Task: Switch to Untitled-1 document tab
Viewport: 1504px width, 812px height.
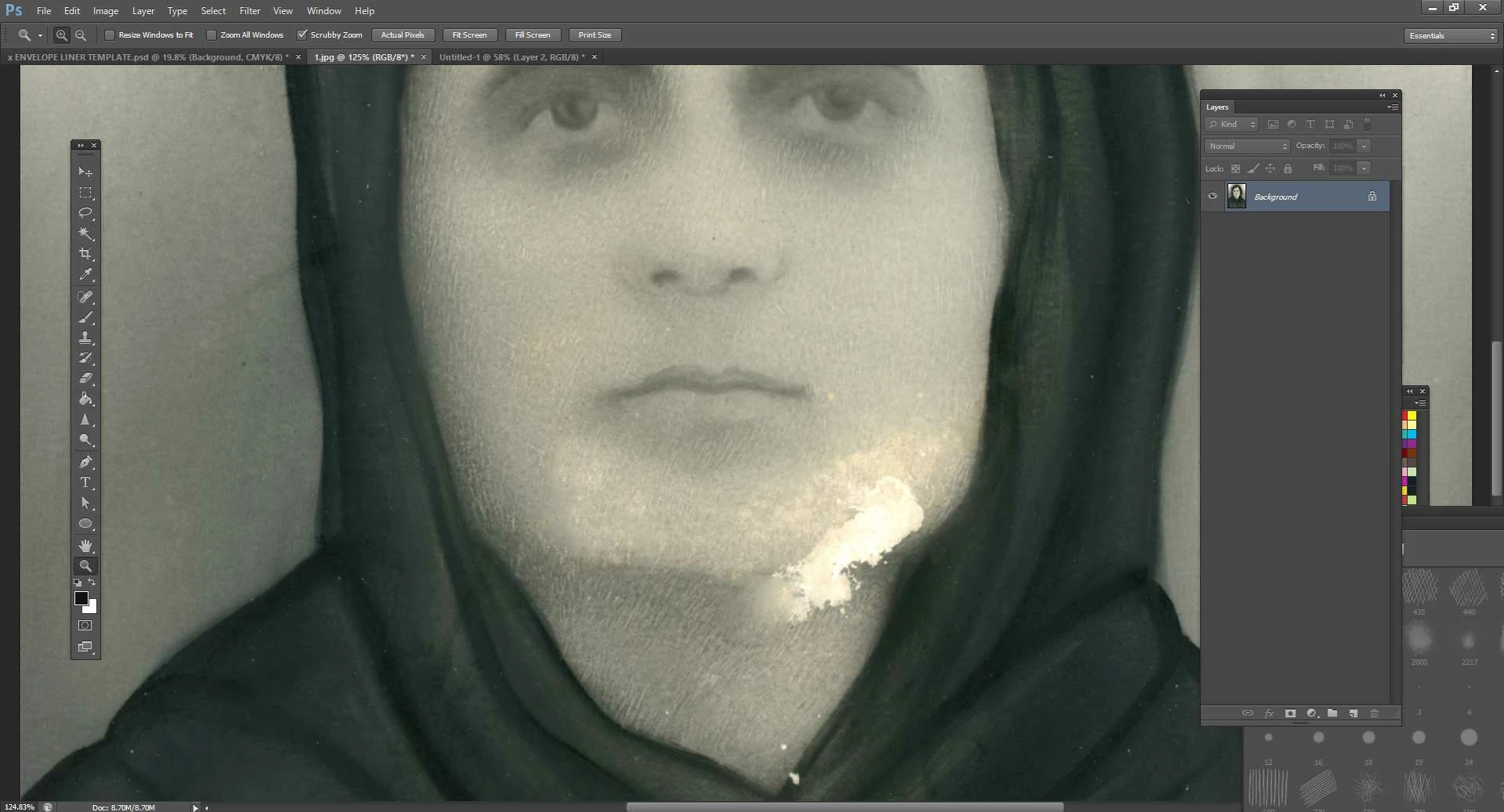Action: (x=512, y=57)
